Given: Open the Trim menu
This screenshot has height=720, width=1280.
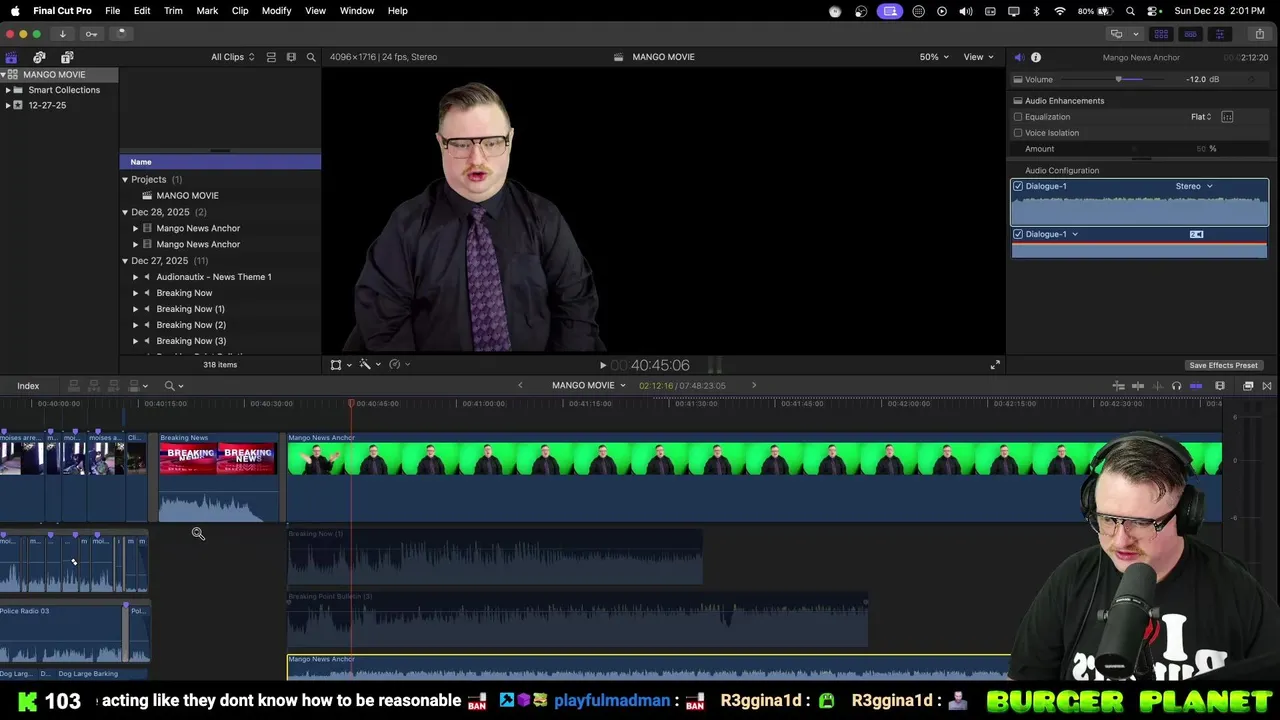Looking at the screenshot, I should [x=173, y=11].
